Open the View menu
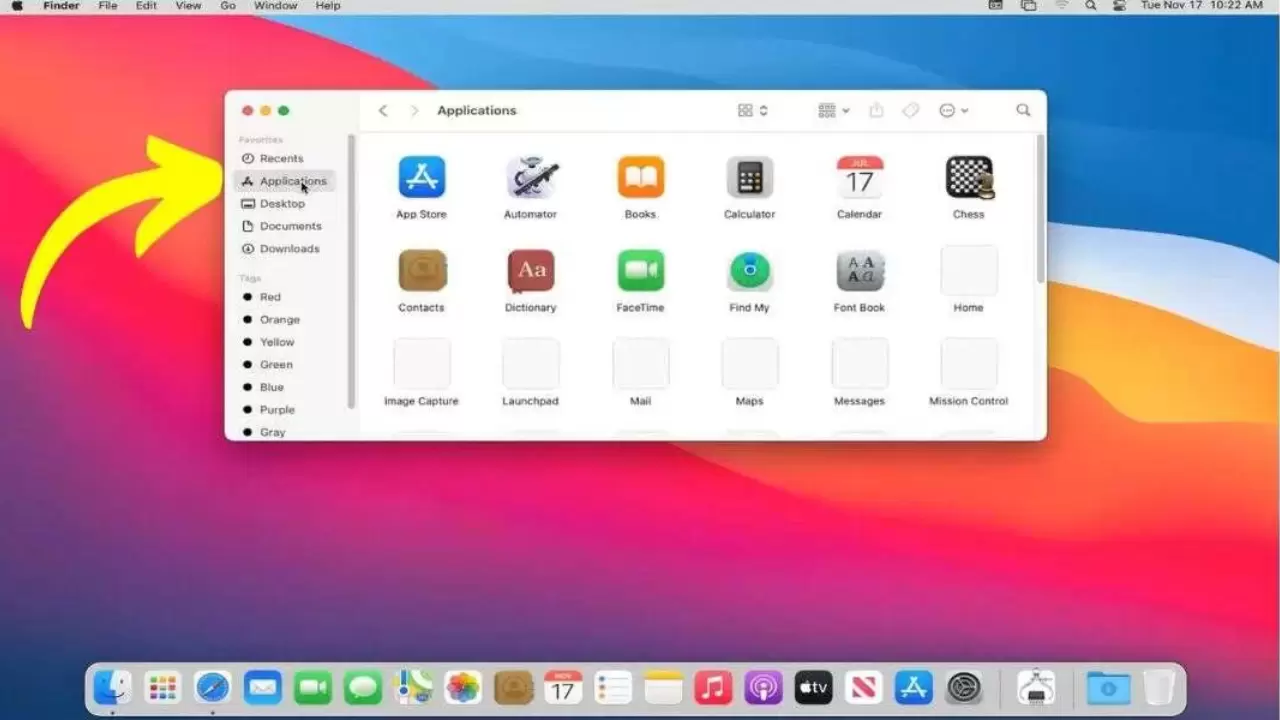1280x720 pixels. 188,6
